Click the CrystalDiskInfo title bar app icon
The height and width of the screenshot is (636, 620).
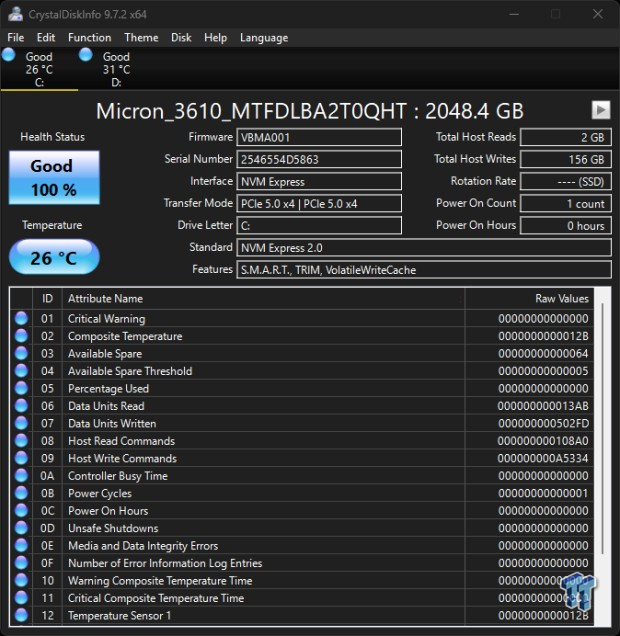click(x=16, y=14)
